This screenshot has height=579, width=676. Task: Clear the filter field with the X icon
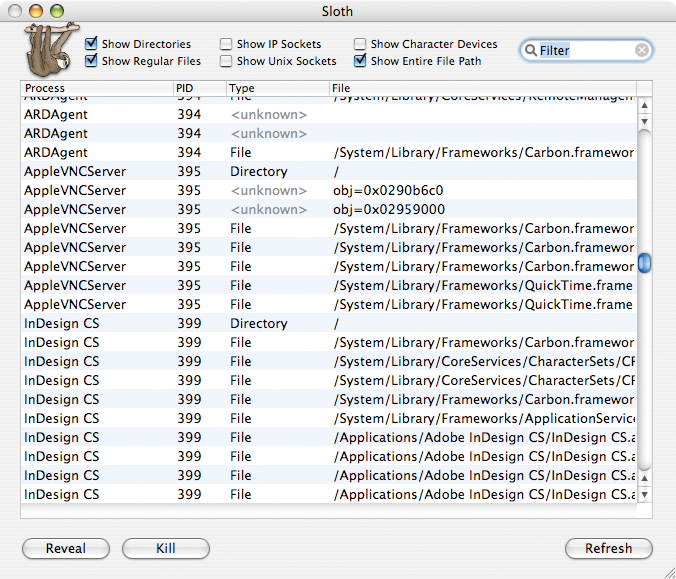[642, 50]
